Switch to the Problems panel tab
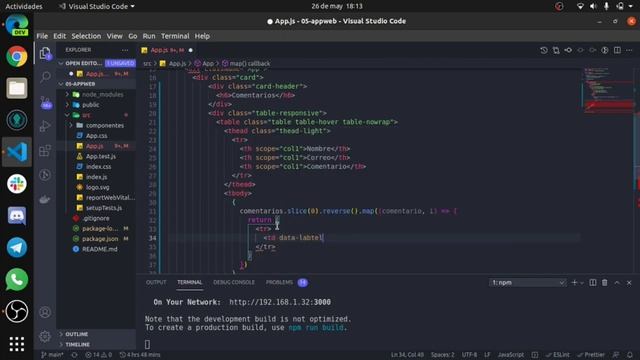The height and width of the screenshot is (360, 640). pos(280,282)
